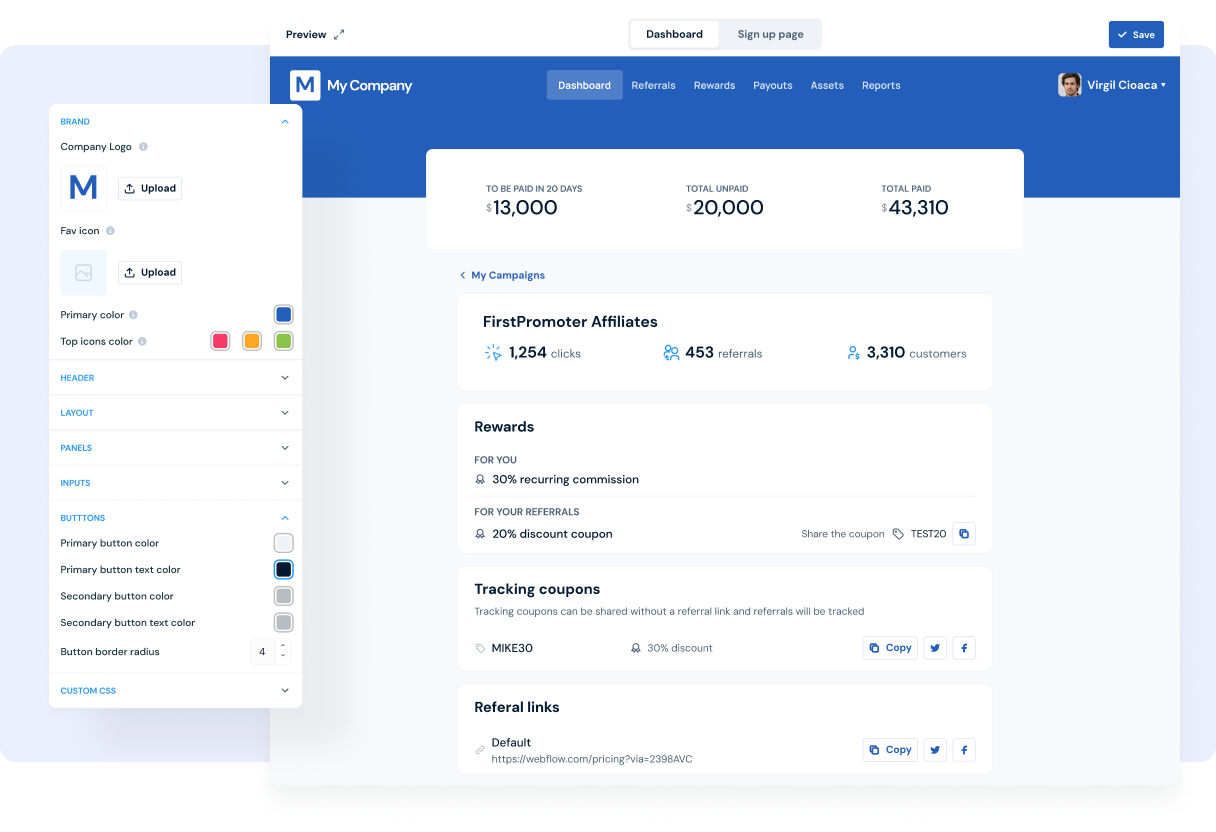Open the Secondary button text color swatch
Screen dimensions: 1216x832
[x=284, y=623]
